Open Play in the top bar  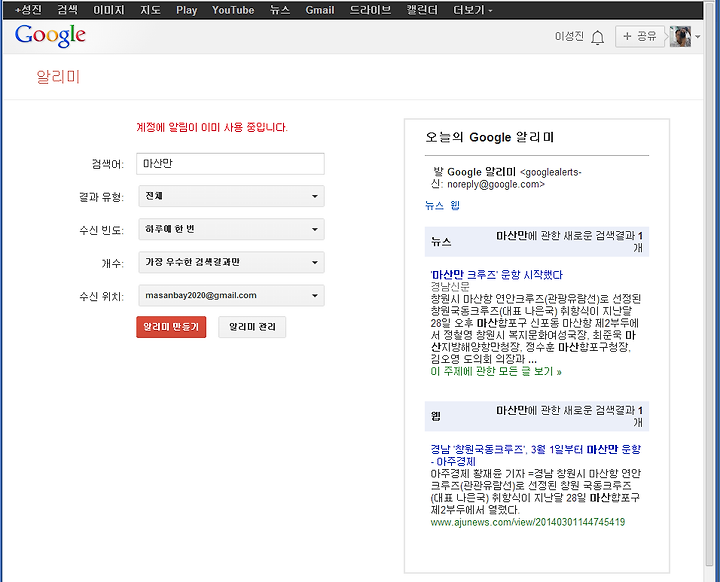[186, 10]
